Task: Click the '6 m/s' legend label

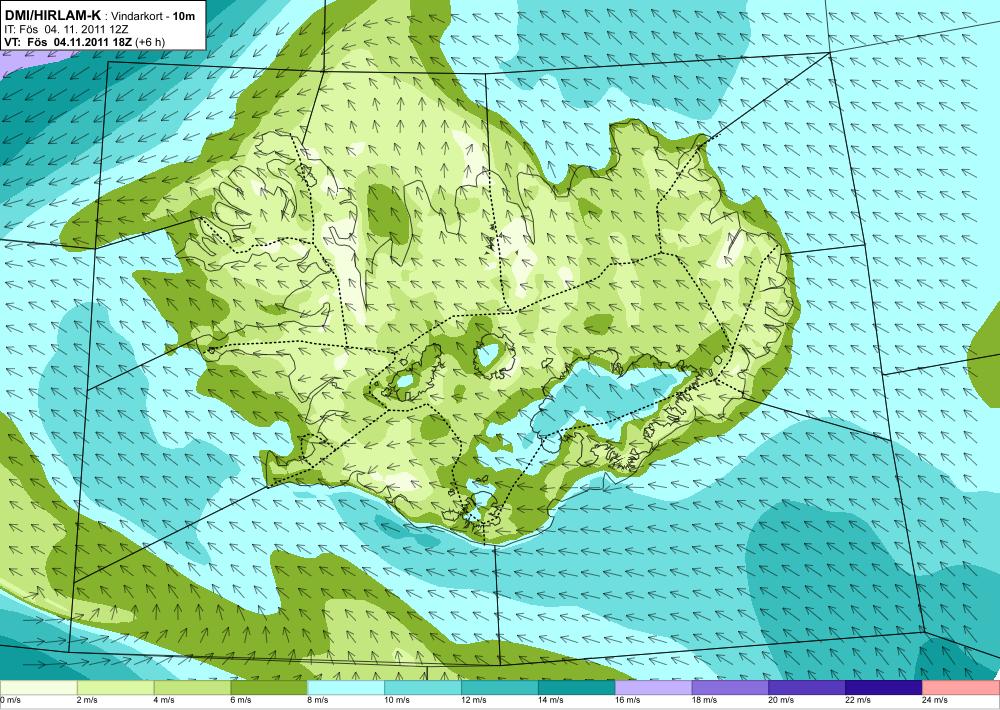Action: (241, 700)
